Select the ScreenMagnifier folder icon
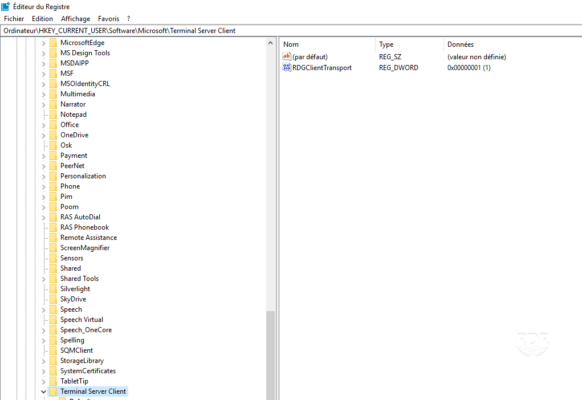This screenshot has height=400, width=582. coord(53,248)
